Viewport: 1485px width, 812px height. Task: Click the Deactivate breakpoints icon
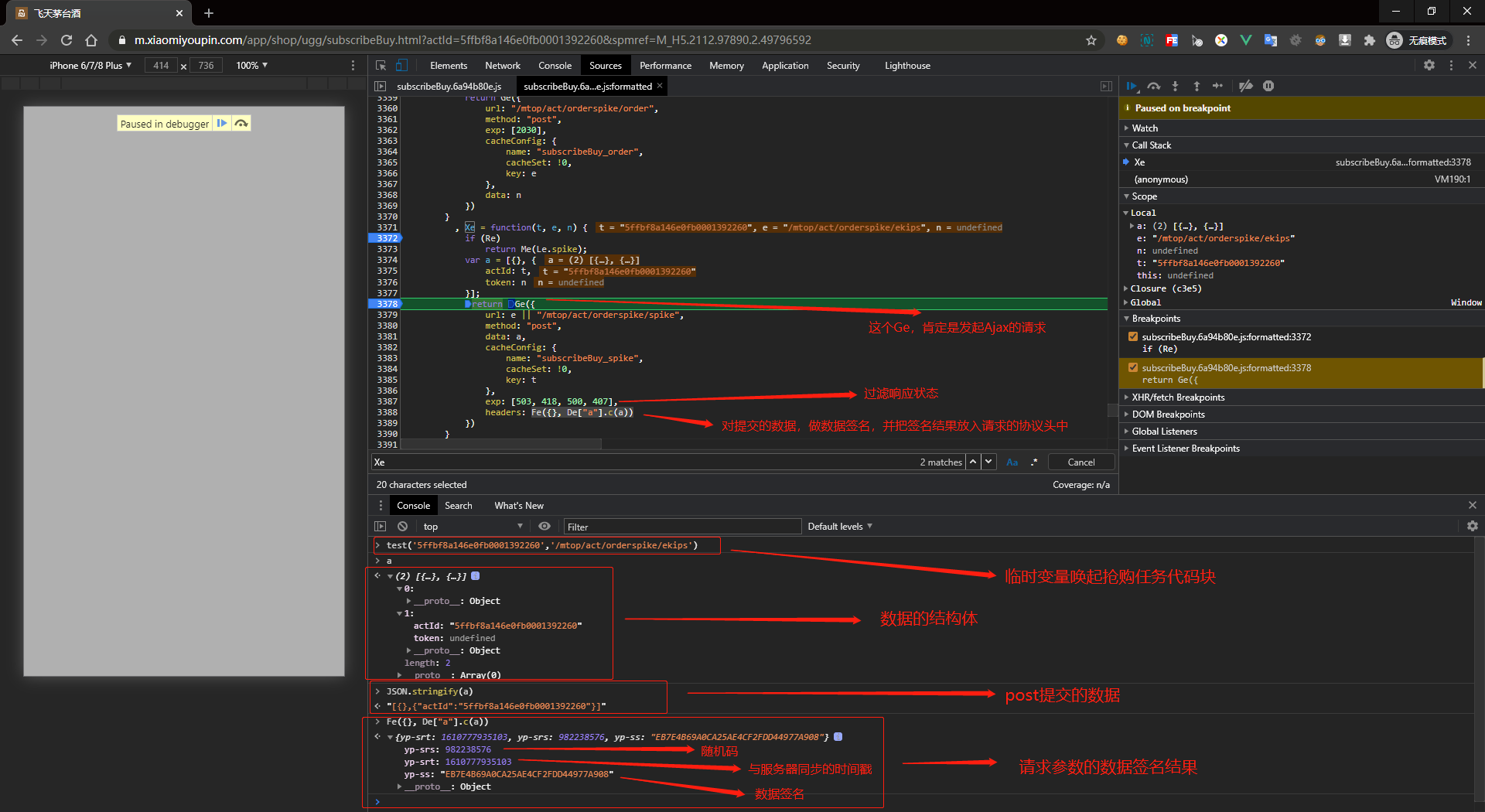[1245, 87]
